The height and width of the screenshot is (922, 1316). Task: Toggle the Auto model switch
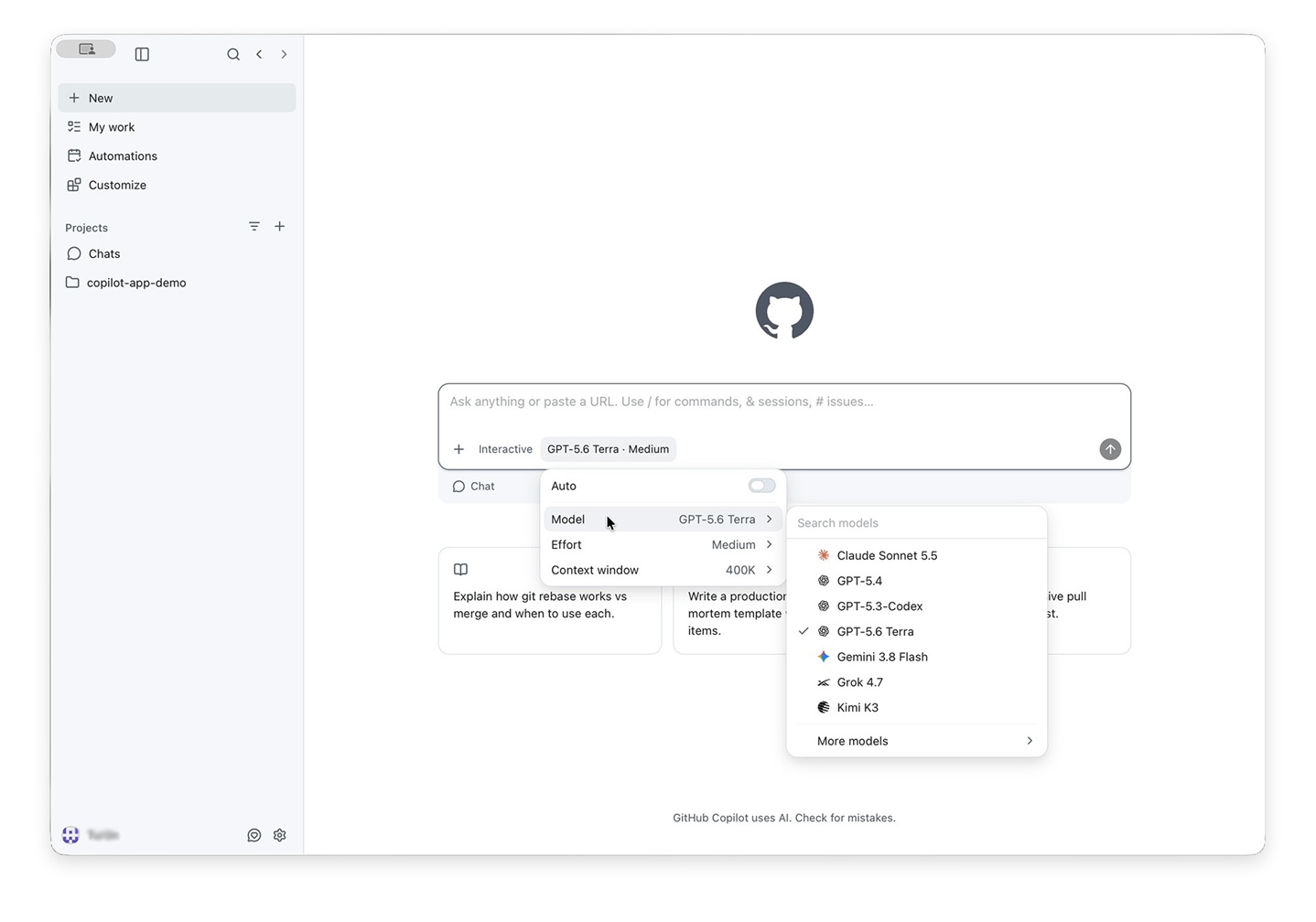coord(761,486)
